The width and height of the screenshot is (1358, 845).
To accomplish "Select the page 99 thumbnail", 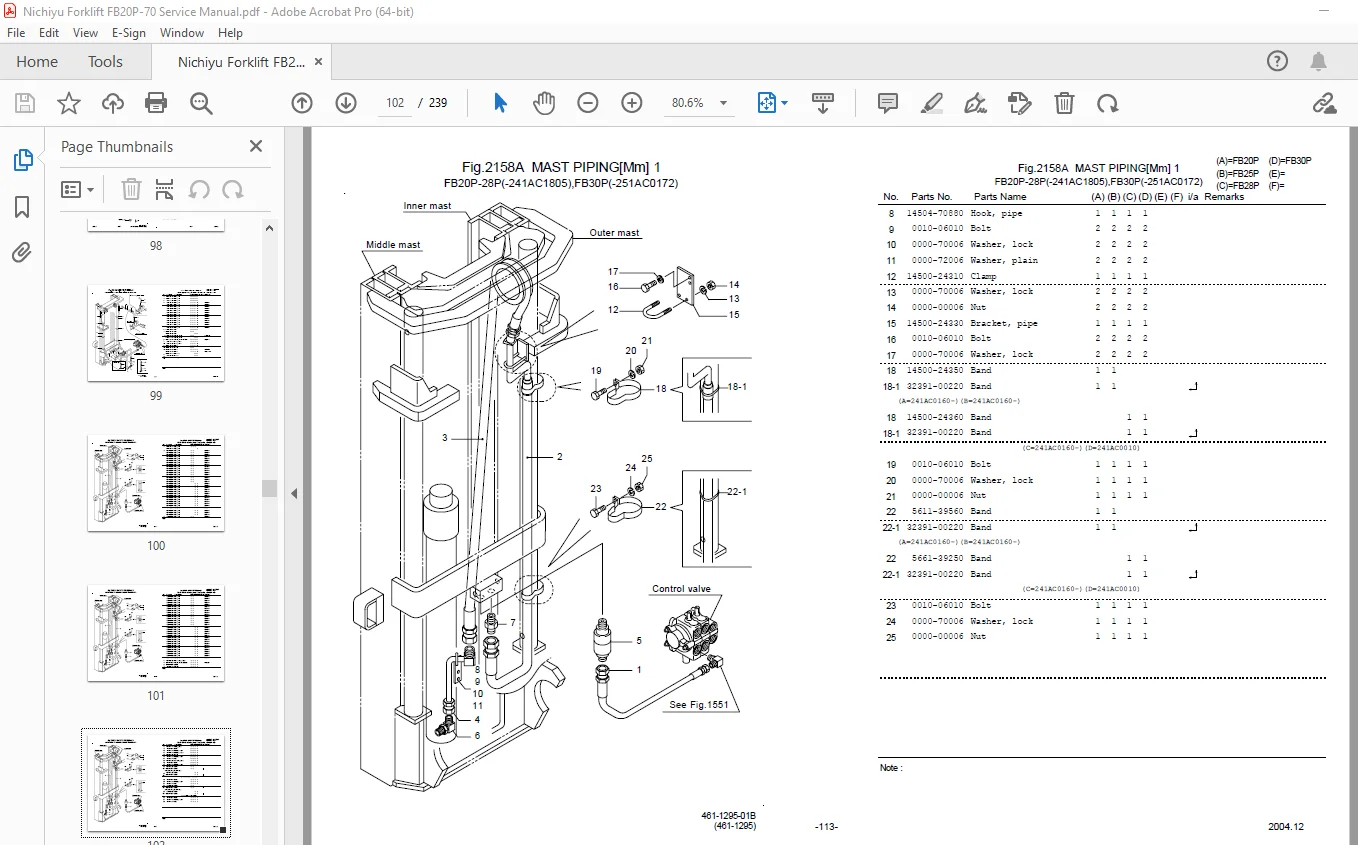I will [x=156, y=334].
